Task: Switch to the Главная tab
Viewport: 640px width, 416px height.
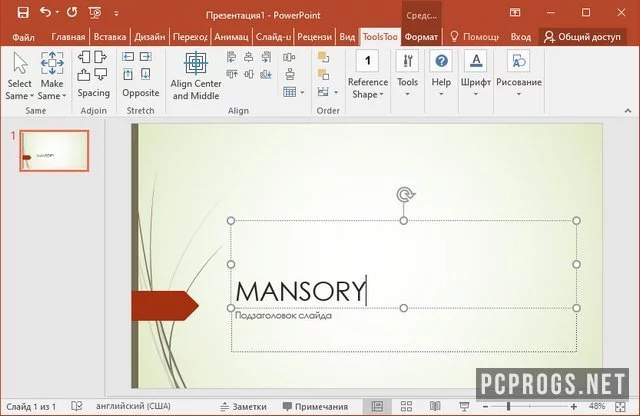Action: click(x=68, y=37)
